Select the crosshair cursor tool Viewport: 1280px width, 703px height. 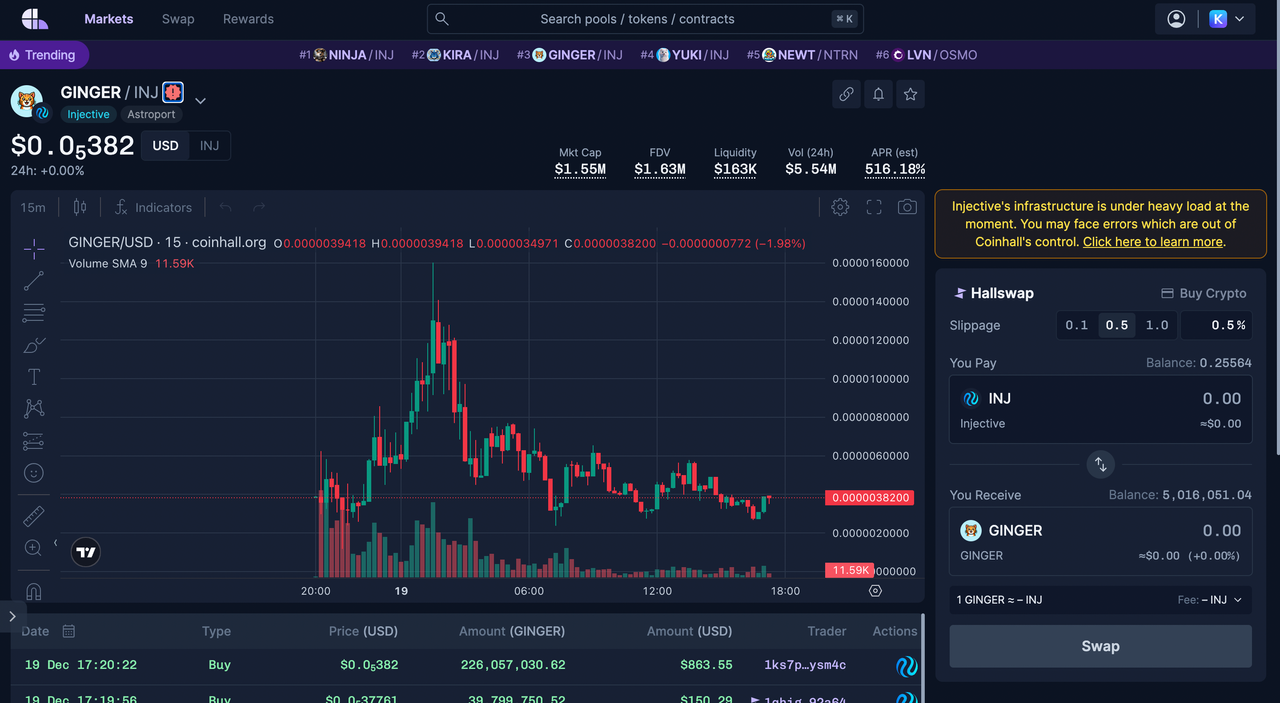pos(34,249)
